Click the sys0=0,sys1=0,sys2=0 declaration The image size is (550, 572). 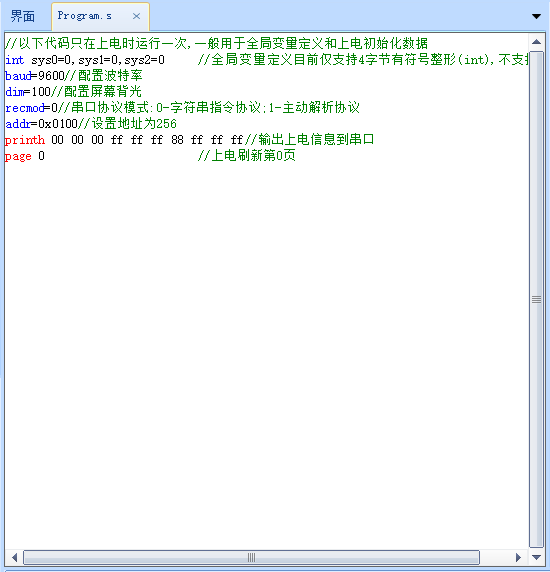coord(98,60)
